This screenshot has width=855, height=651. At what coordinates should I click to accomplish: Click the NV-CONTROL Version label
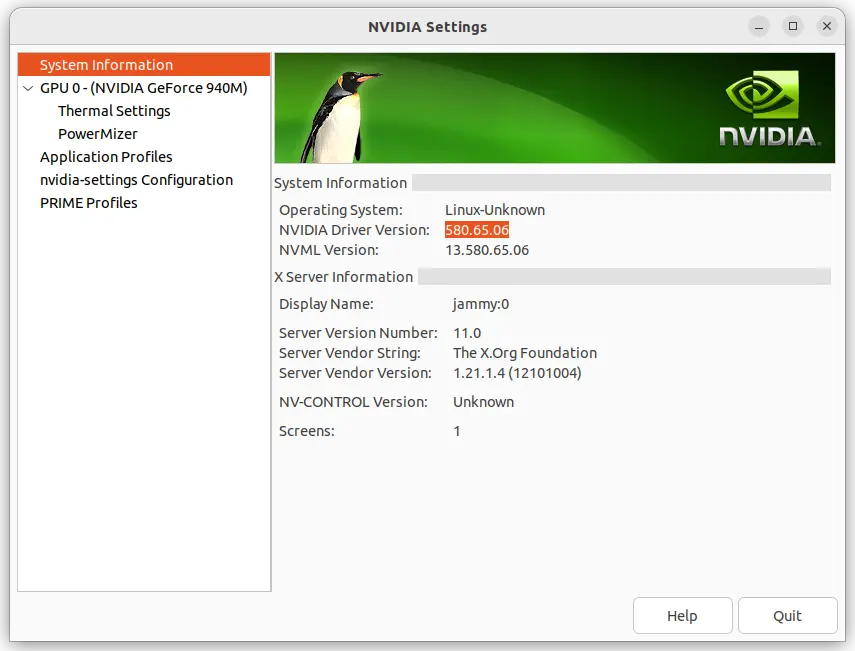tap(353, 402)
